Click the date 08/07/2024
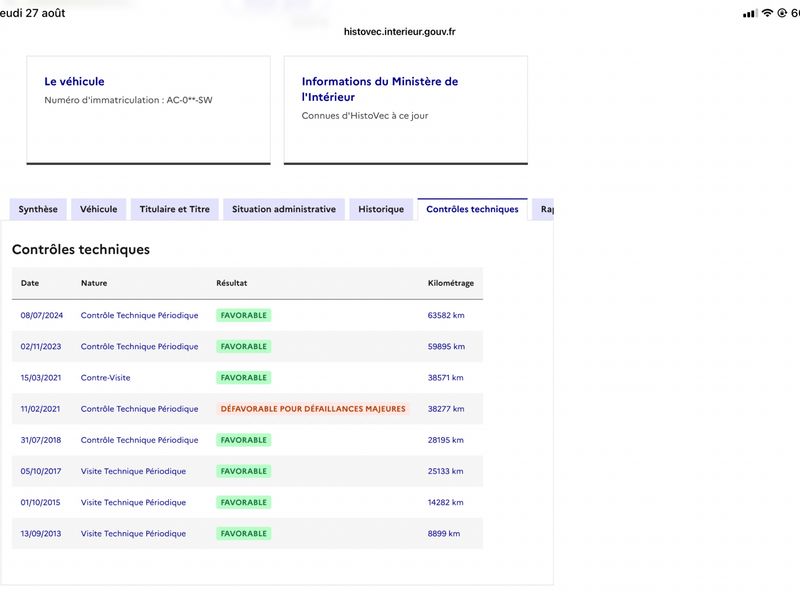Screen dimensions: 800x600 41,315
